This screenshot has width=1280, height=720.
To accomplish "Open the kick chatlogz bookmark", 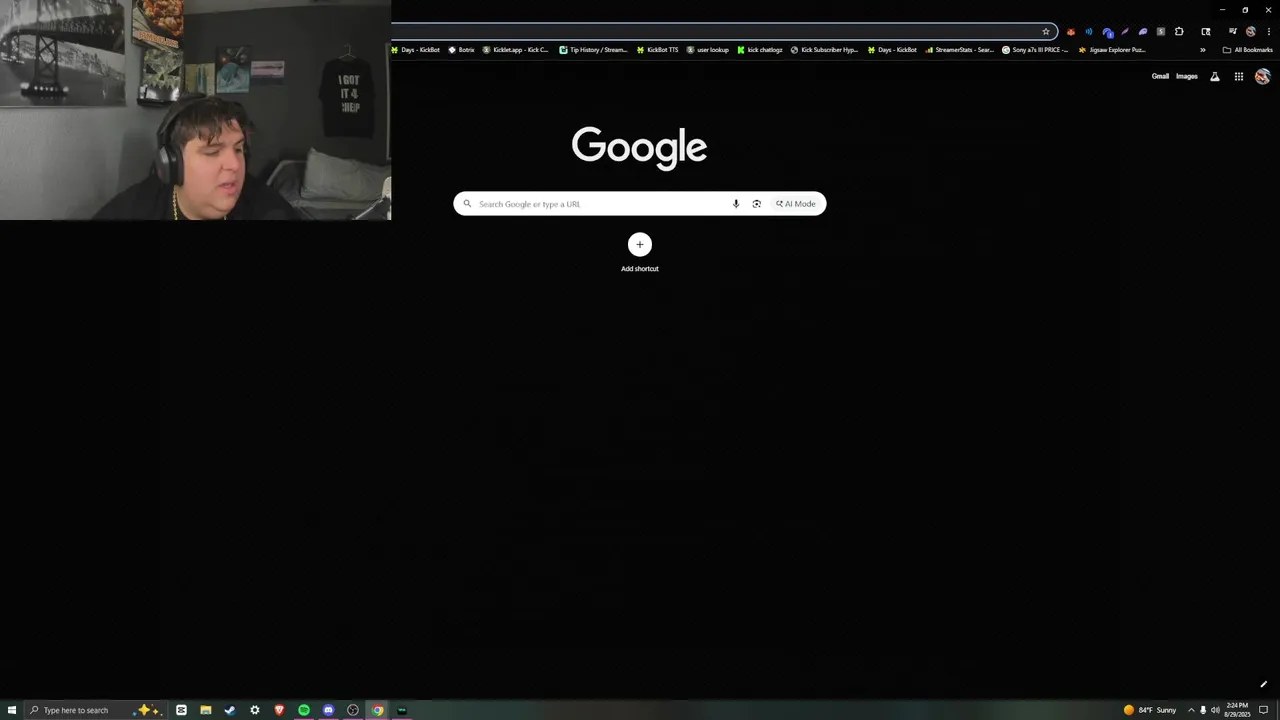I will click(760, 49).
